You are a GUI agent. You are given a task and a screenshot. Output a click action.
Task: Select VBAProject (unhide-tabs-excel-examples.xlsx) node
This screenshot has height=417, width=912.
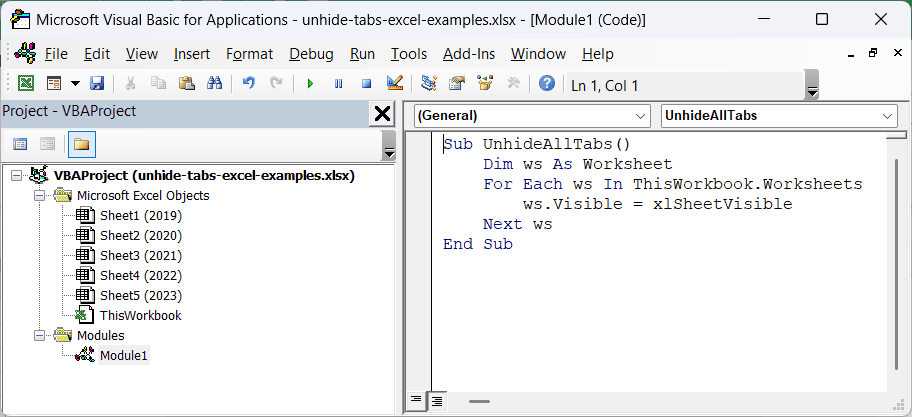click(x=204, y=176)
